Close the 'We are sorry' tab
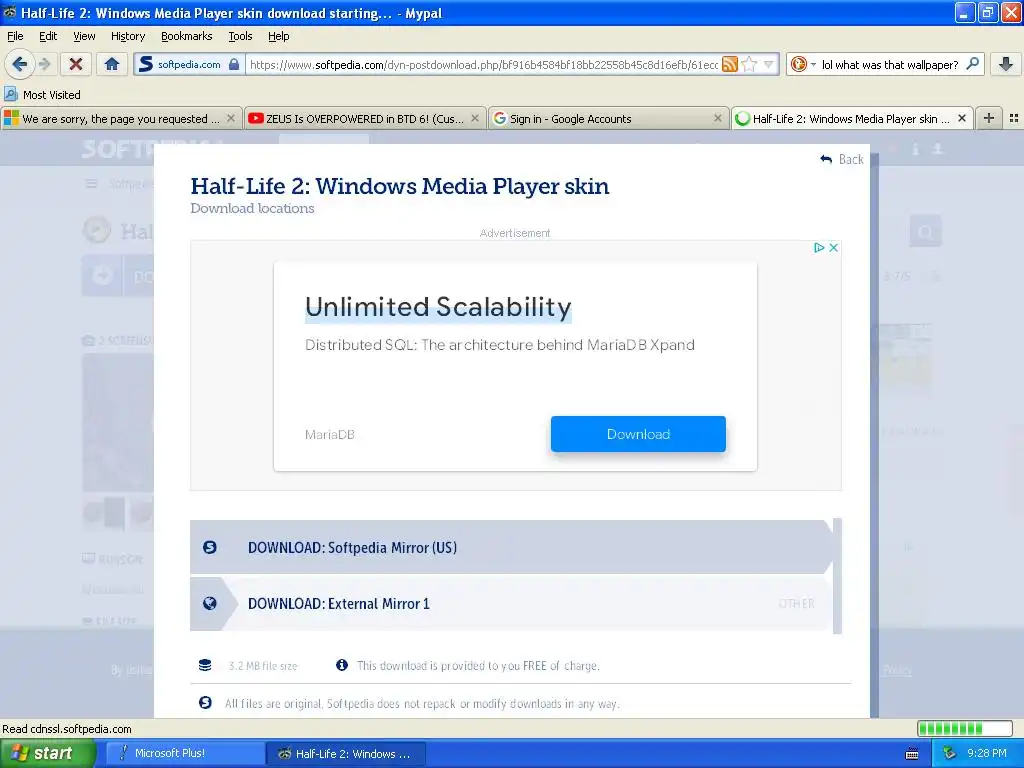This screenshot has height=768, width=1024. tap(231, 118)
